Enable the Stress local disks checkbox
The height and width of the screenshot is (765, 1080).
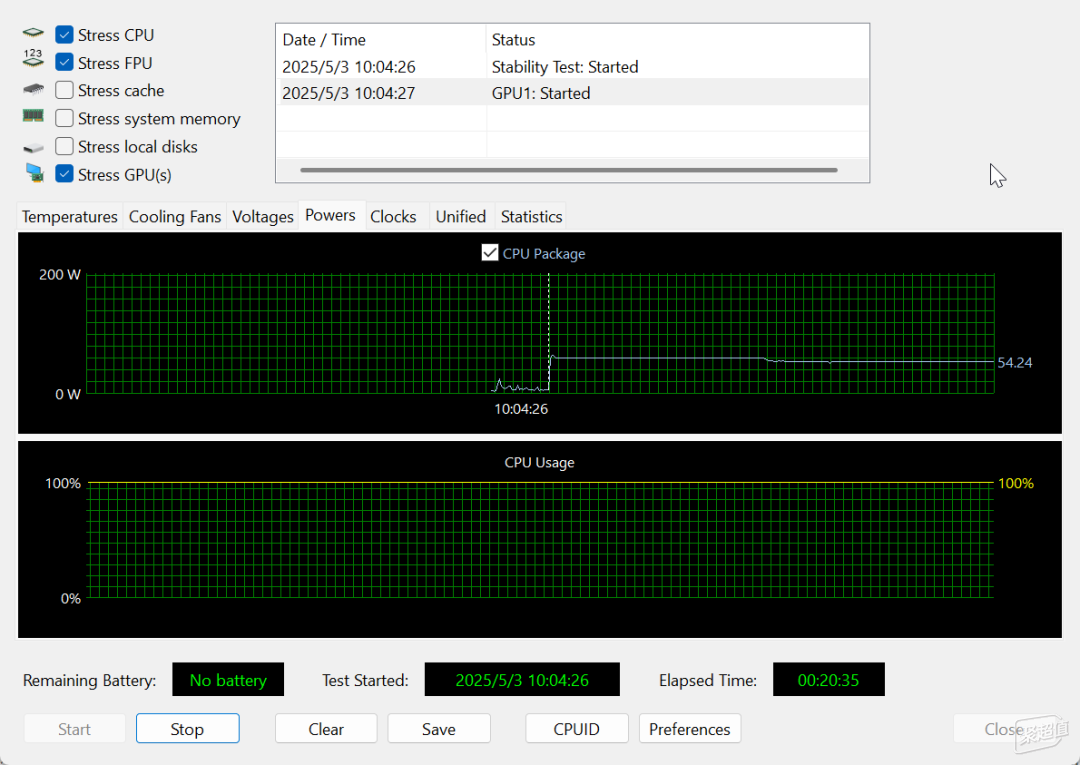[x=64, y=147]
